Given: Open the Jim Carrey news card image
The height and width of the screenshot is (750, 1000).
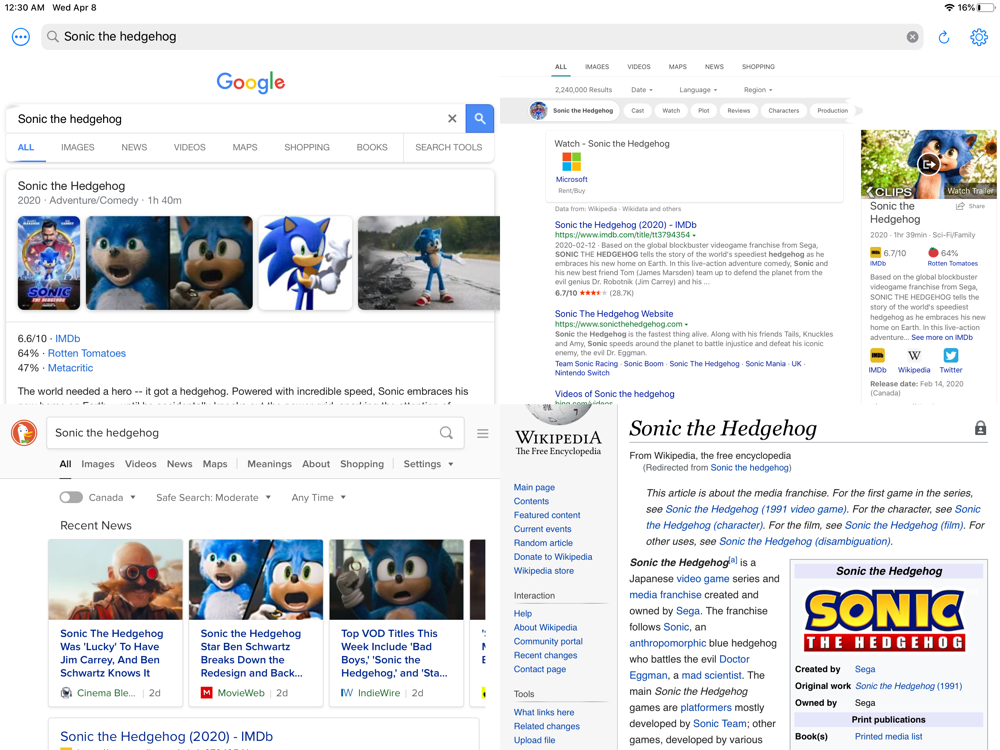Looking at the screenshot, I should point(115,580).
